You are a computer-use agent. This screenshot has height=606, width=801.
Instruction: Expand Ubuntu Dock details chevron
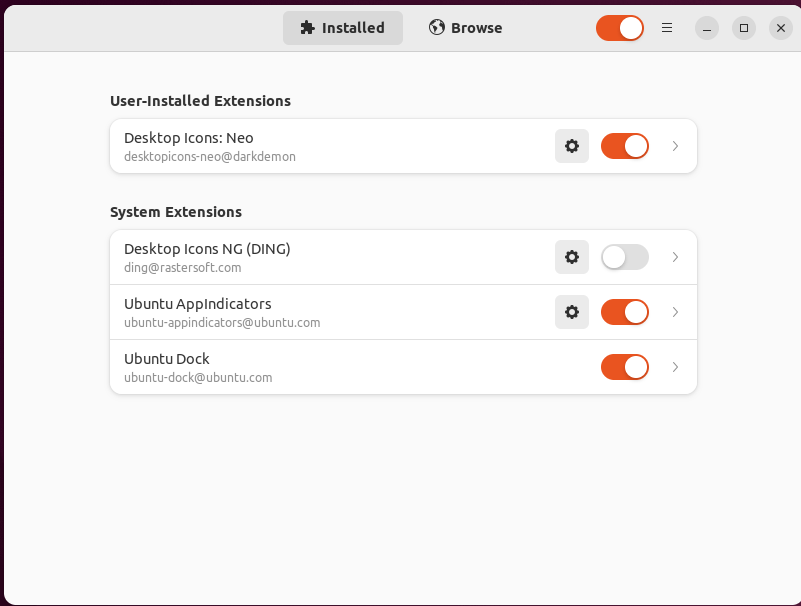[x=676, y=367]
